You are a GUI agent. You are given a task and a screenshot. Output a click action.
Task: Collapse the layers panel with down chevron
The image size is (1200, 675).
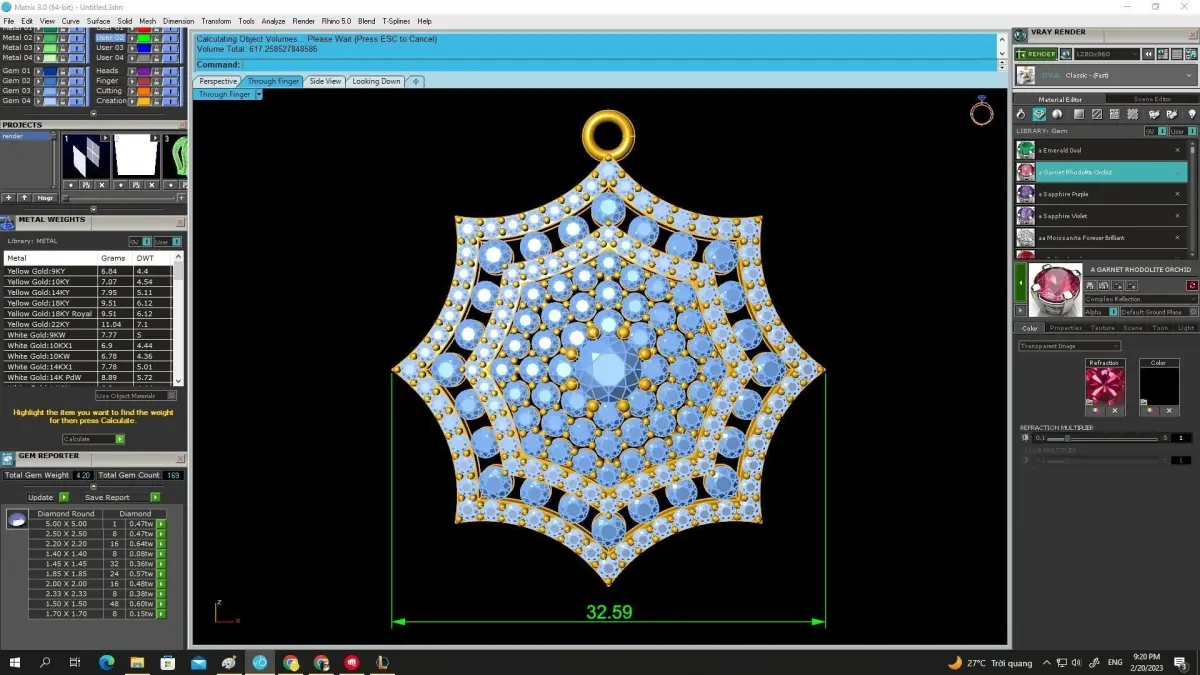pos(93,113)
